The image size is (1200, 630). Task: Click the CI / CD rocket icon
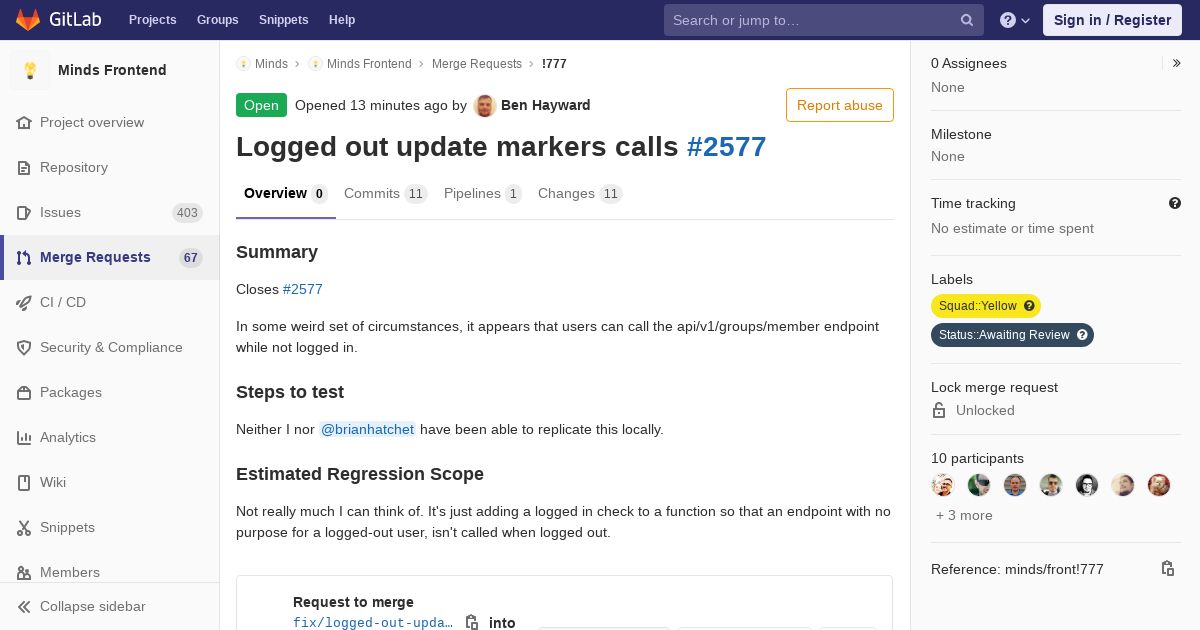click(24, 303)
